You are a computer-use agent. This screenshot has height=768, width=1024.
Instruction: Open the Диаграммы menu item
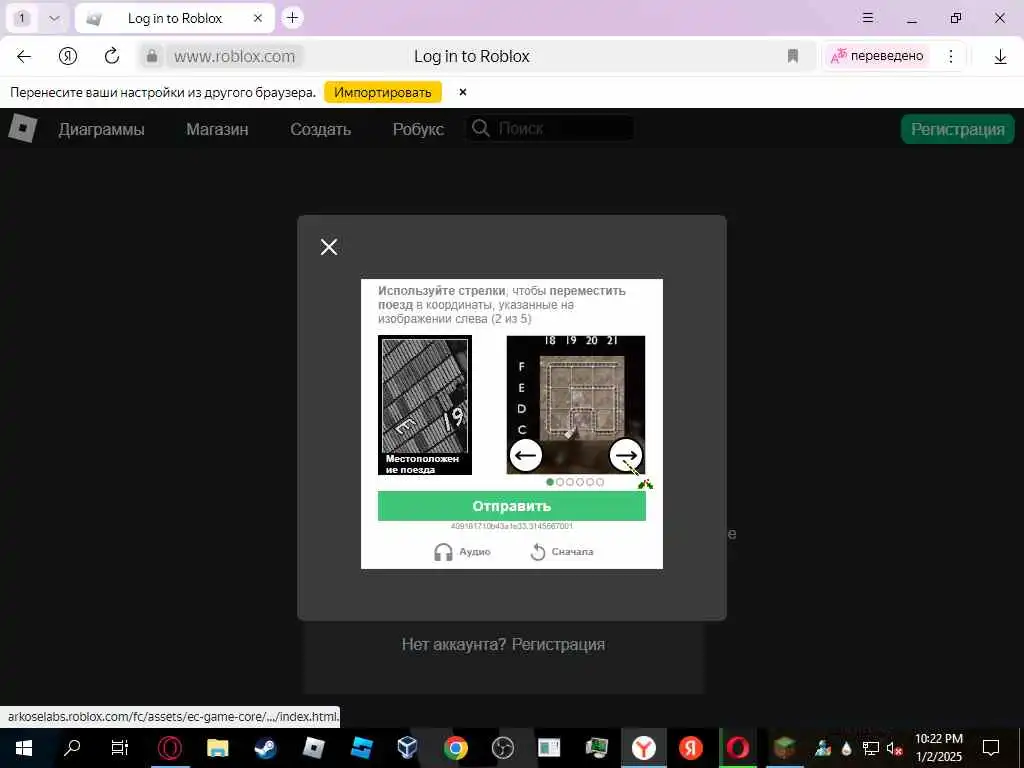tap(101, 129)
